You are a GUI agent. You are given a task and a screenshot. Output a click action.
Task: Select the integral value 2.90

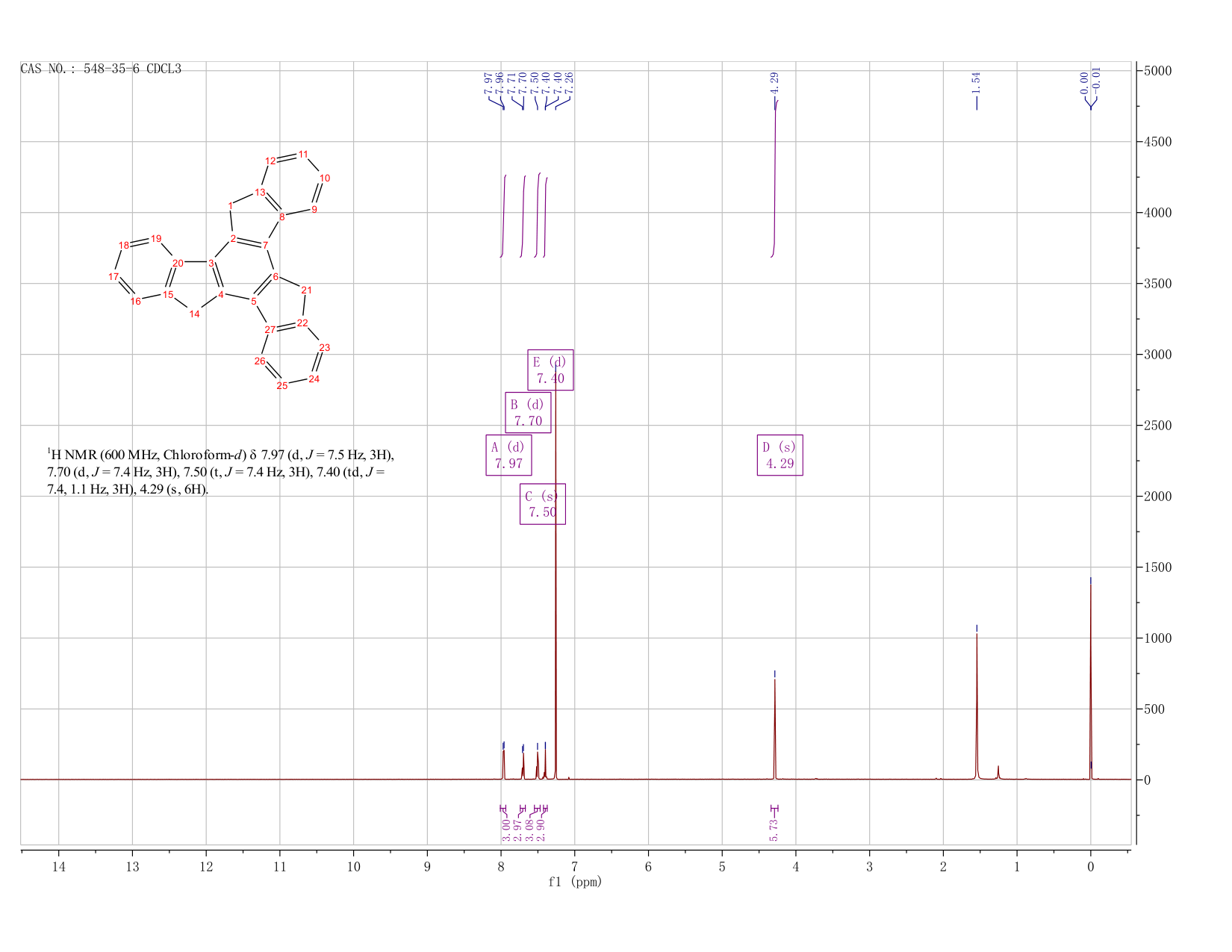541,830
